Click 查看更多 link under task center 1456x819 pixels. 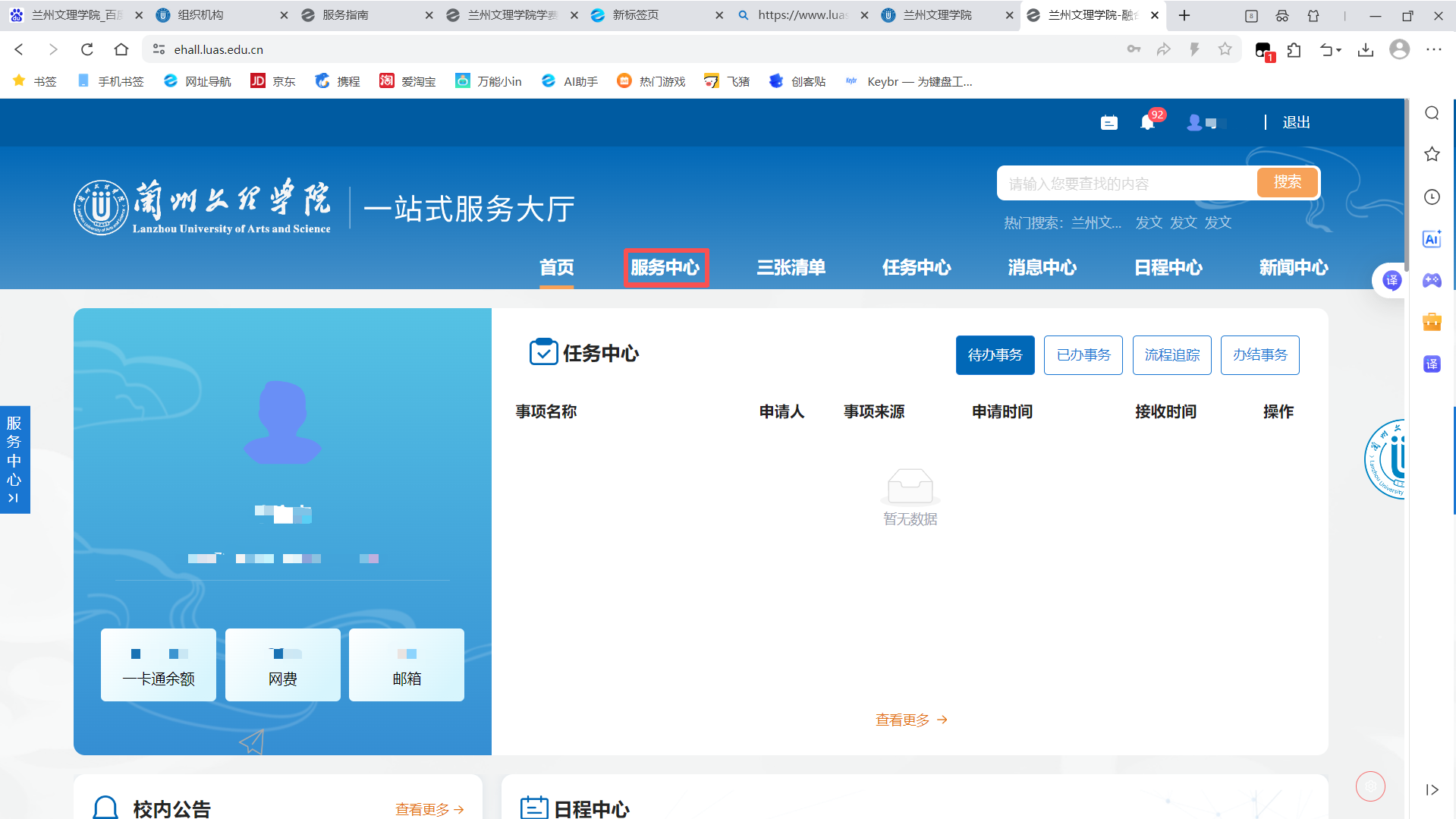coord(910,720)
